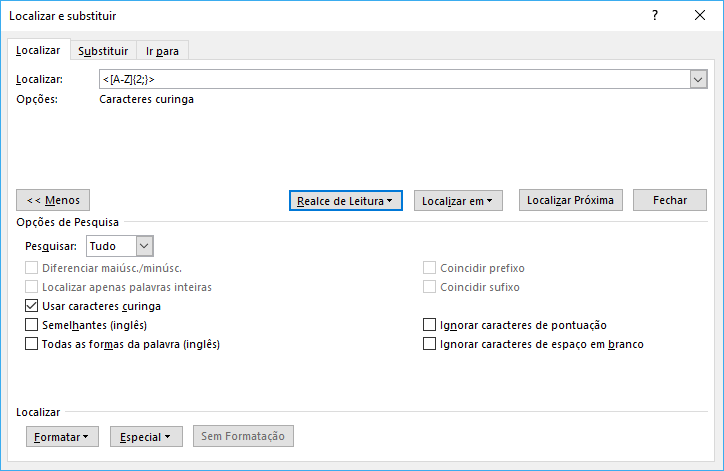Check Todas as formas da palavra

coord(31,344)
